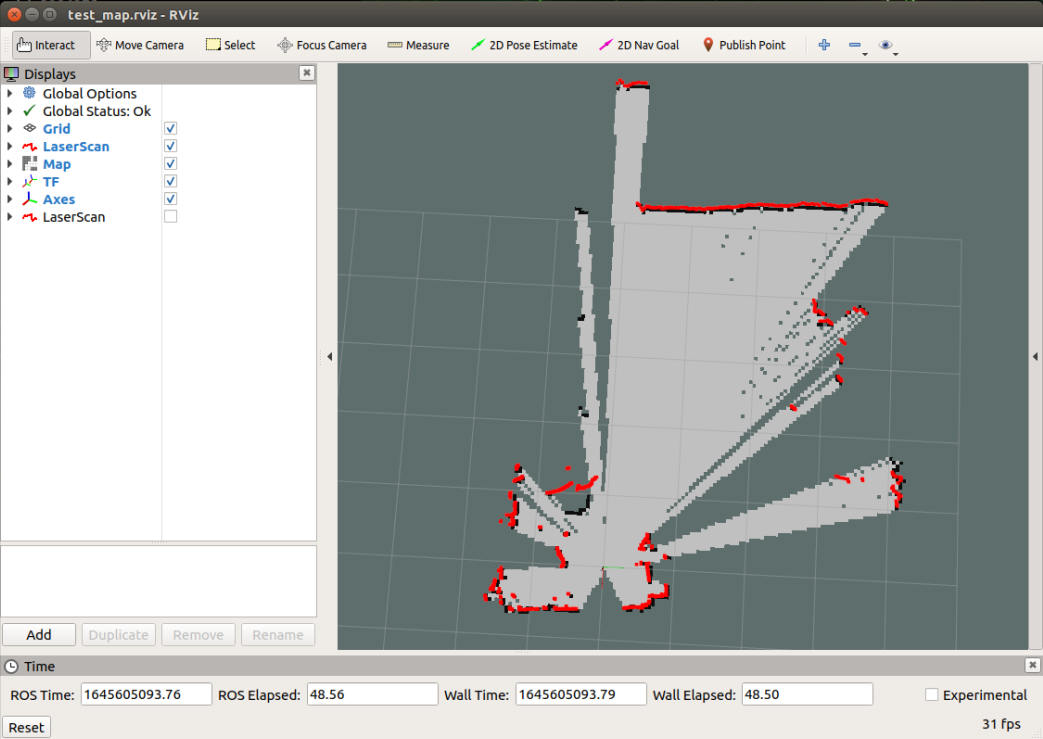Expand the TF display entry
1043x739 pixels.
10,182
